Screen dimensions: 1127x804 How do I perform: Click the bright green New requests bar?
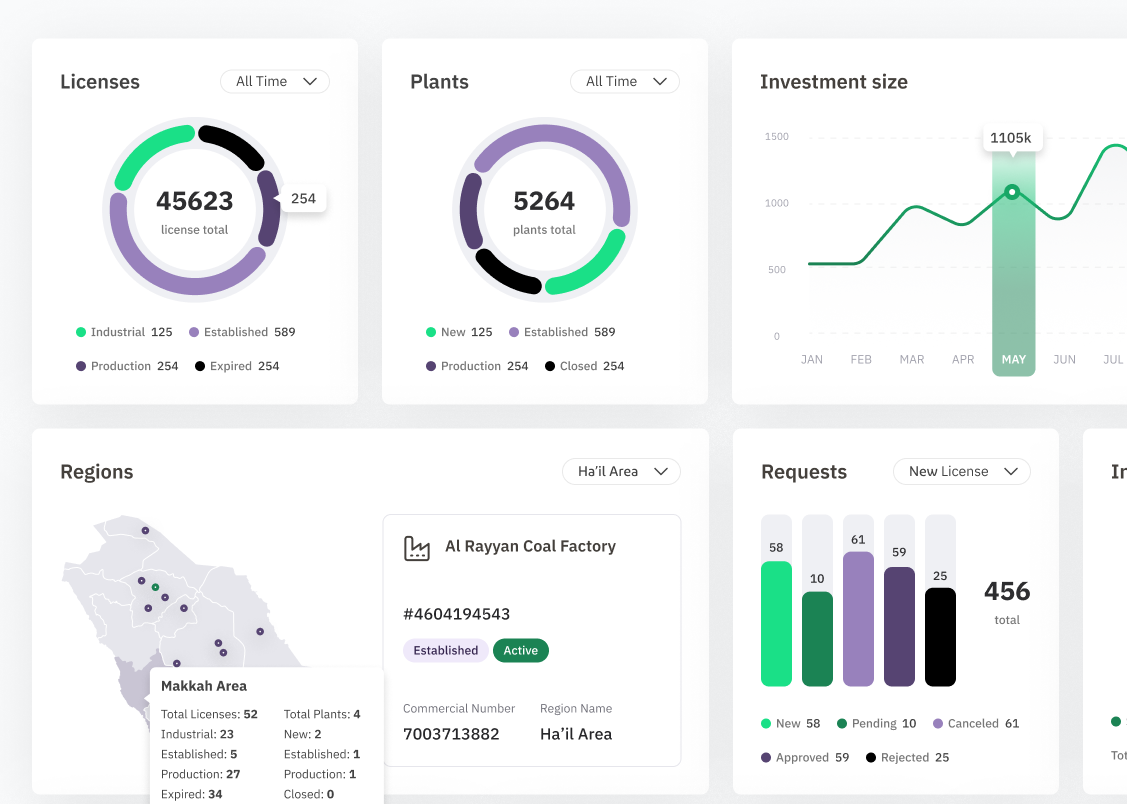[776, 624]
